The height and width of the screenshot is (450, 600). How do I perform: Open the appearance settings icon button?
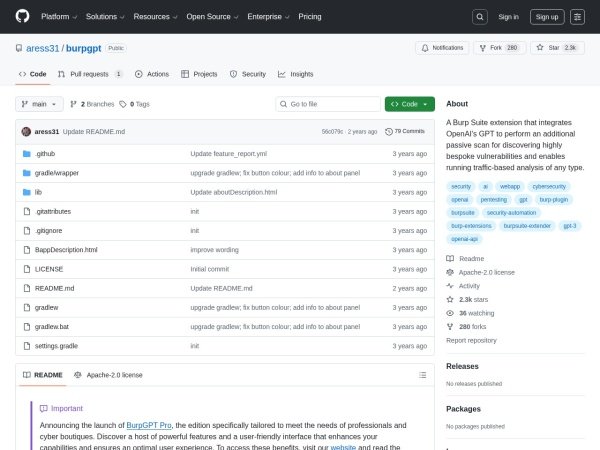pos(577,17)
